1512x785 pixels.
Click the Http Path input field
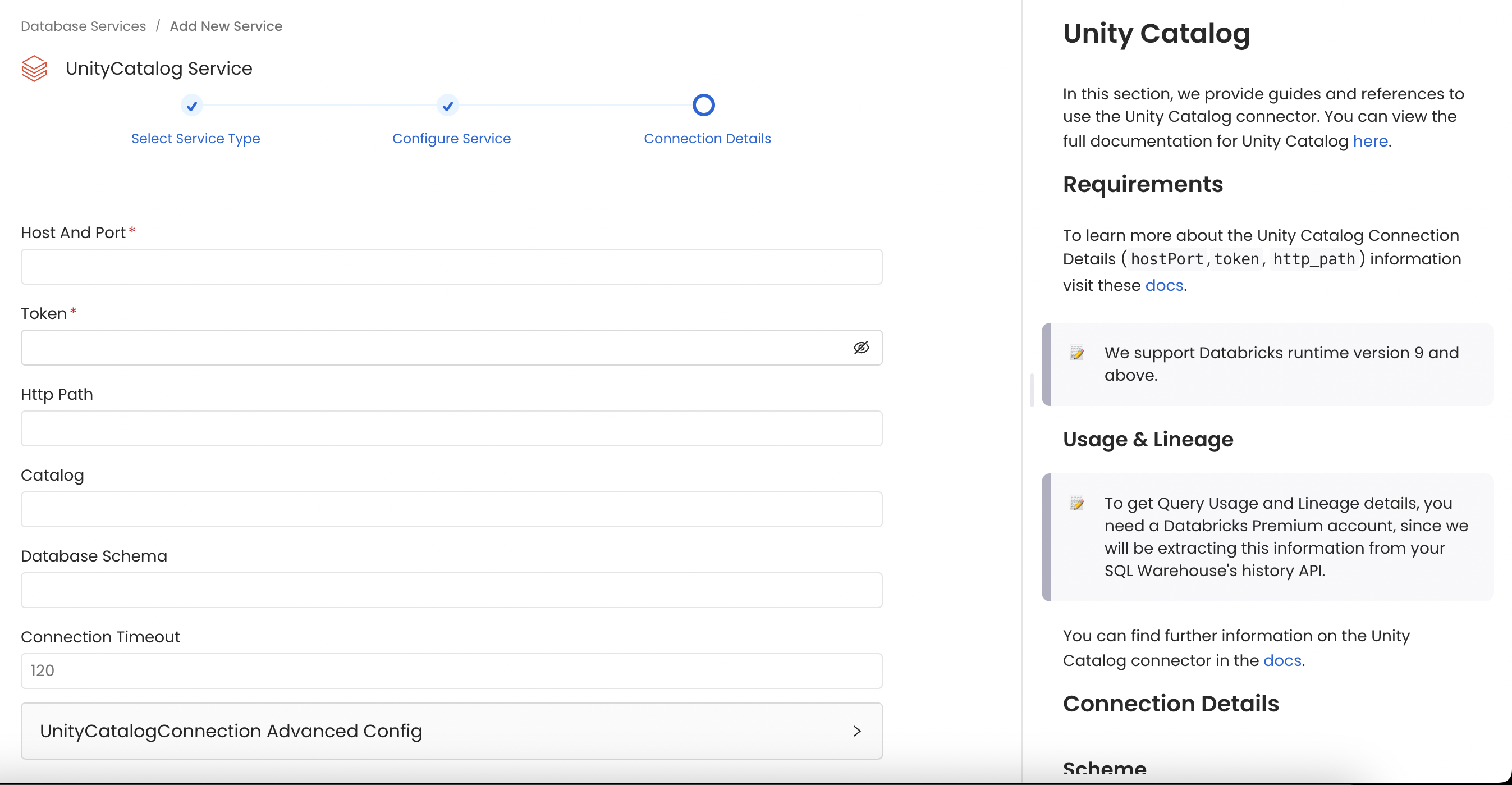click(x=451, y=428)
